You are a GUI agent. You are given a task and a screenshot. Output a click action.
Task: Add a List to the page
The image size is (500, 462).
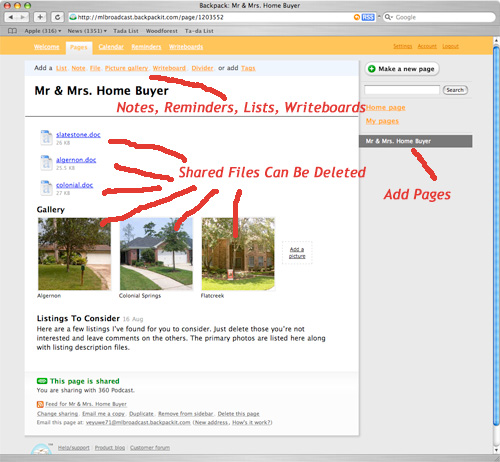[x=61, y=68]
